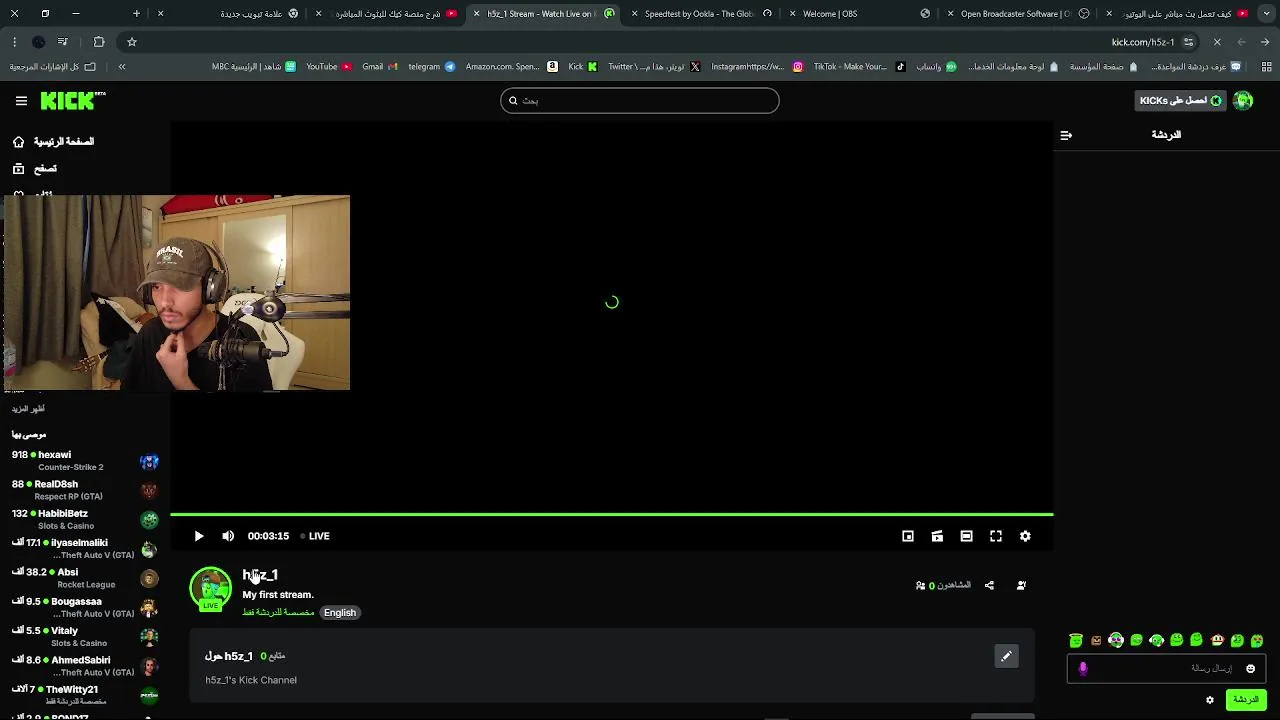1280x720 pixels.
Task: Open the browser extensions puzzle icon
Action: 99,42
